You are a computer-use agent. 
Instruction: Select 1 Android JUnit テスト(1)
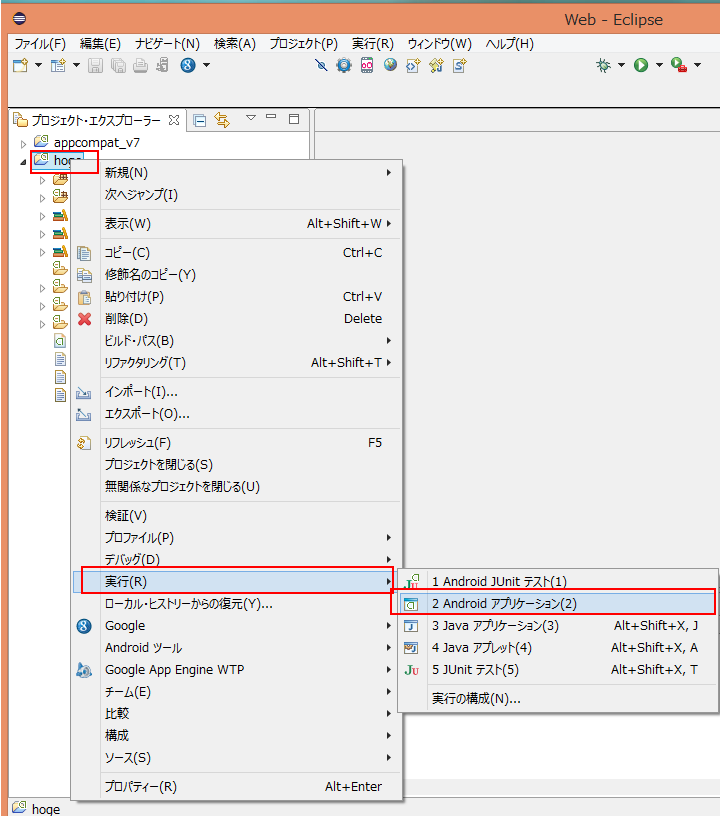pos(558,581)
